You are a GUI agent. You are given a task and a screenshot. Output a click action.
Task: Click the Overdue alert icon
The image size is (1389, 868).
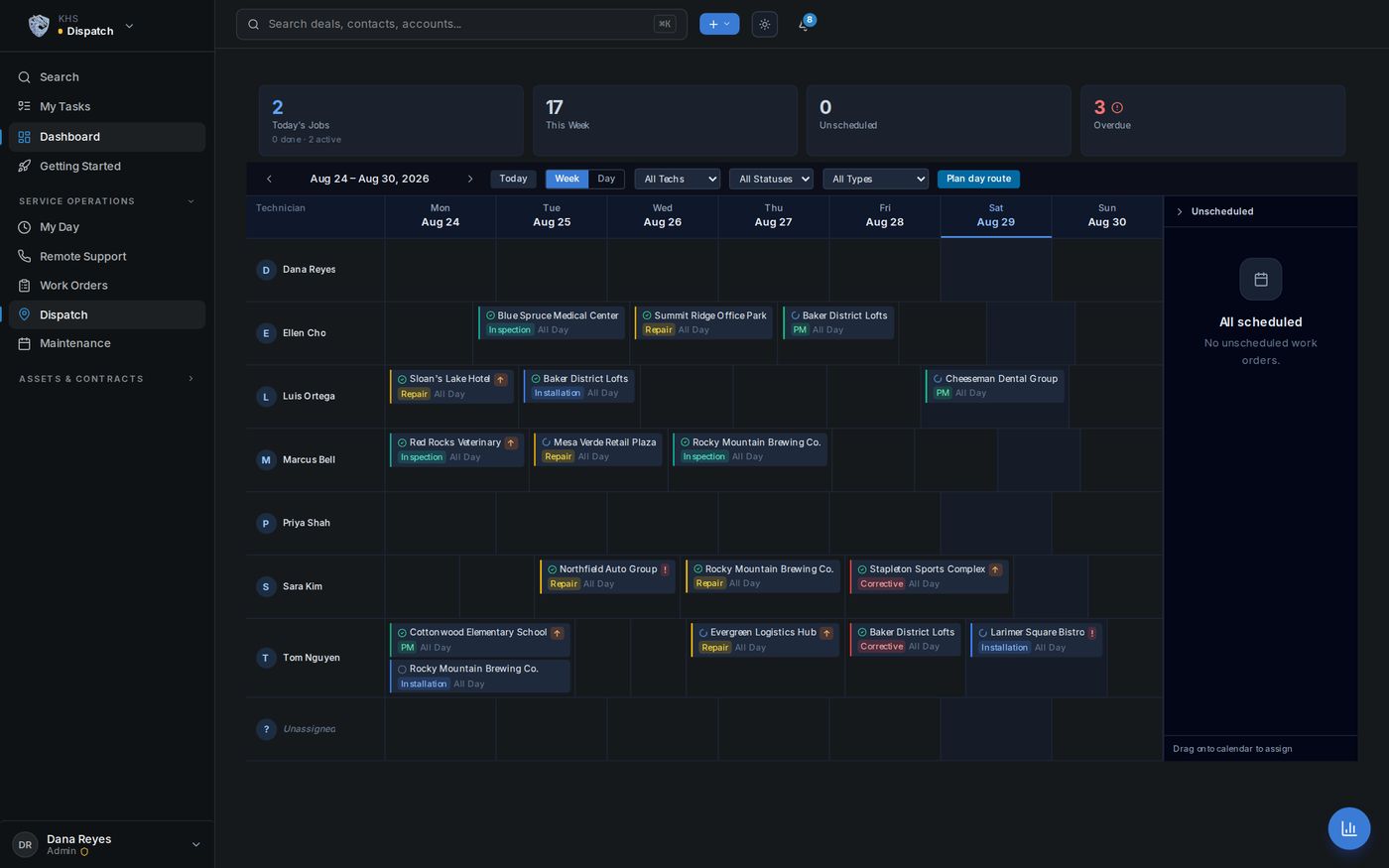pos(1117,107)
